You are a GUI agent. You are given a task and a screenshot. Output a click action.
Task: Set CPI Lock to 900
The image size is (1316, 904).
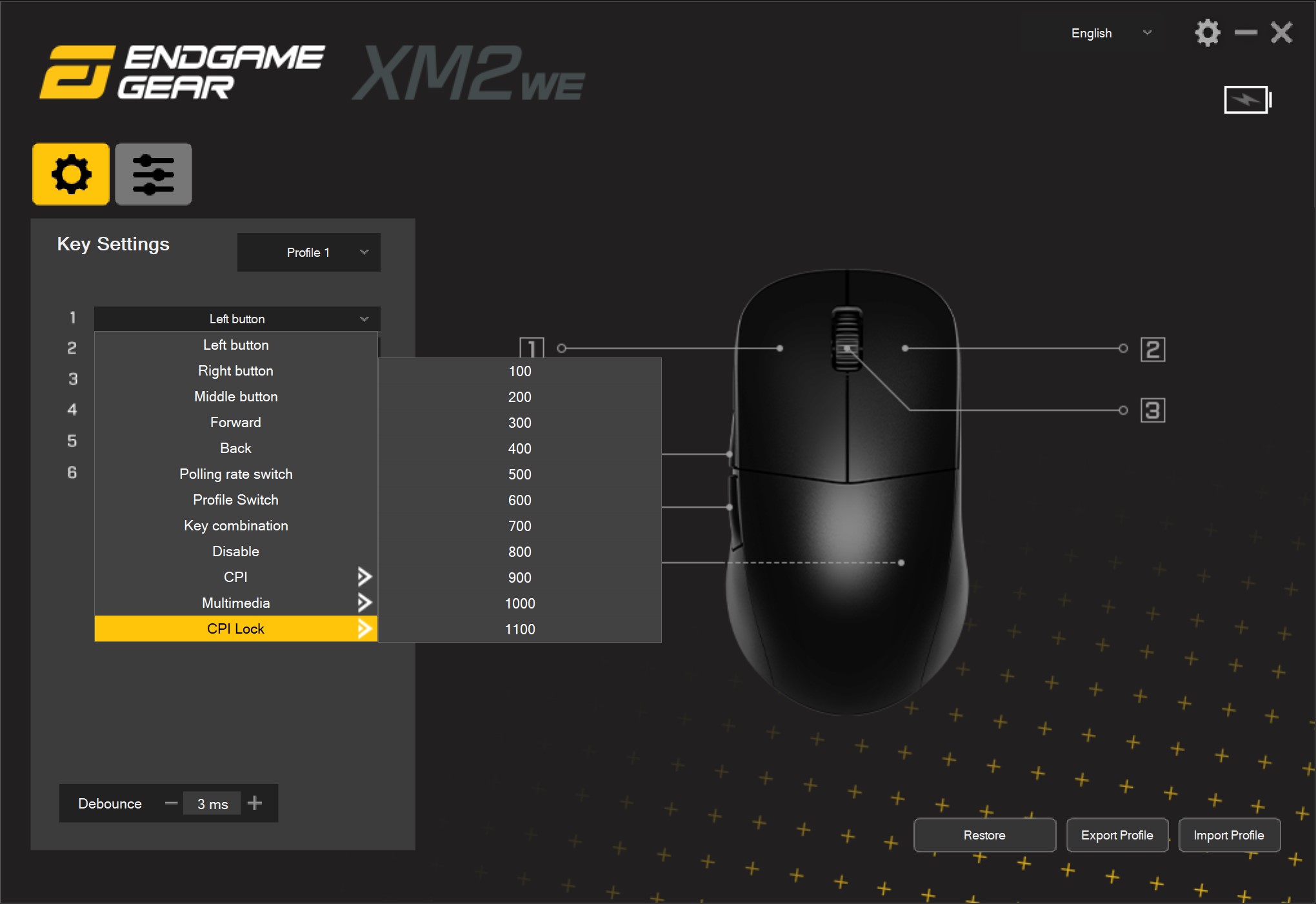[520, 578]
